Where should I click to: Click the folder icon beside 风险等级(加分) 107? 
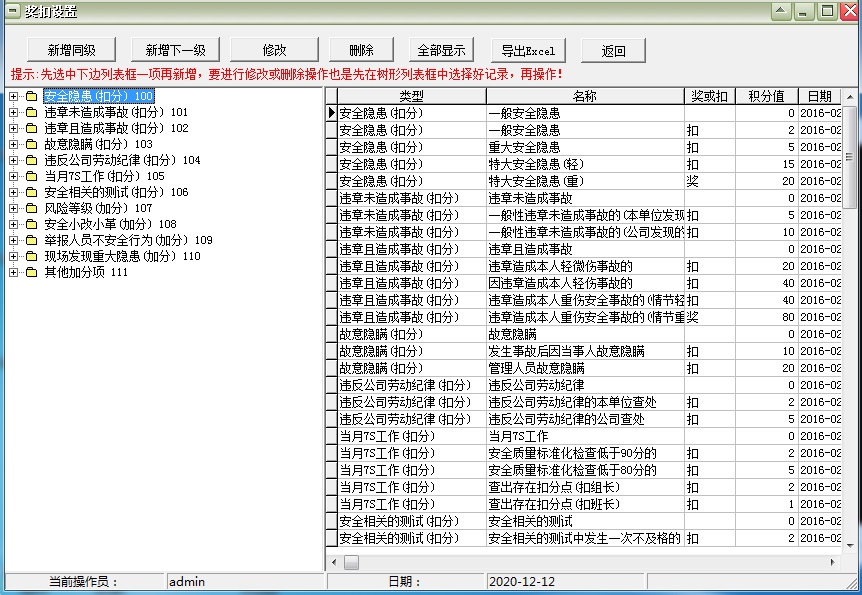[31, 209]
